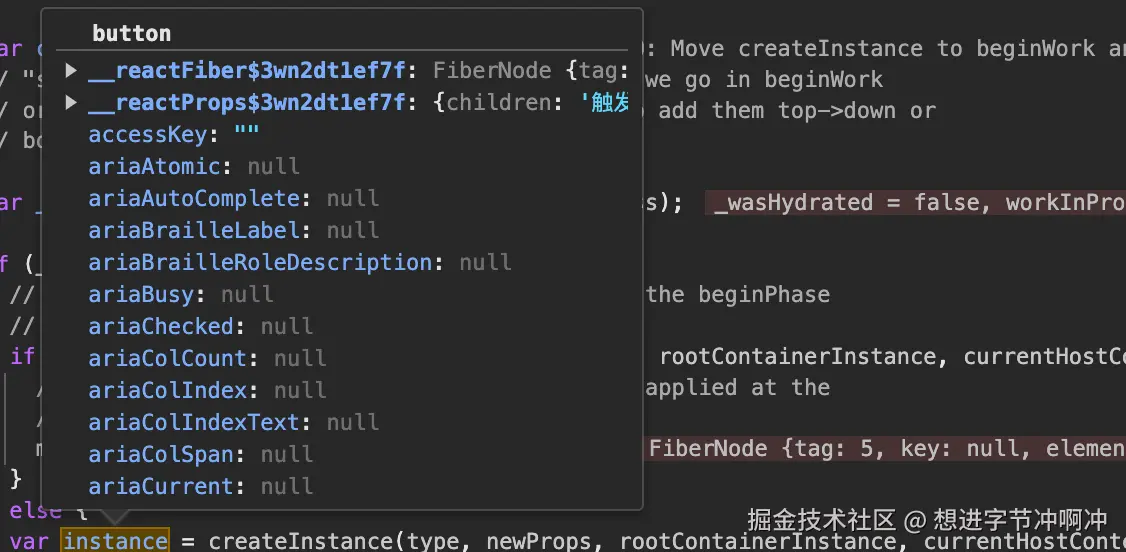Expand the __reactFiber$3wn2dt1ef7f property

[x=71, y=71]
